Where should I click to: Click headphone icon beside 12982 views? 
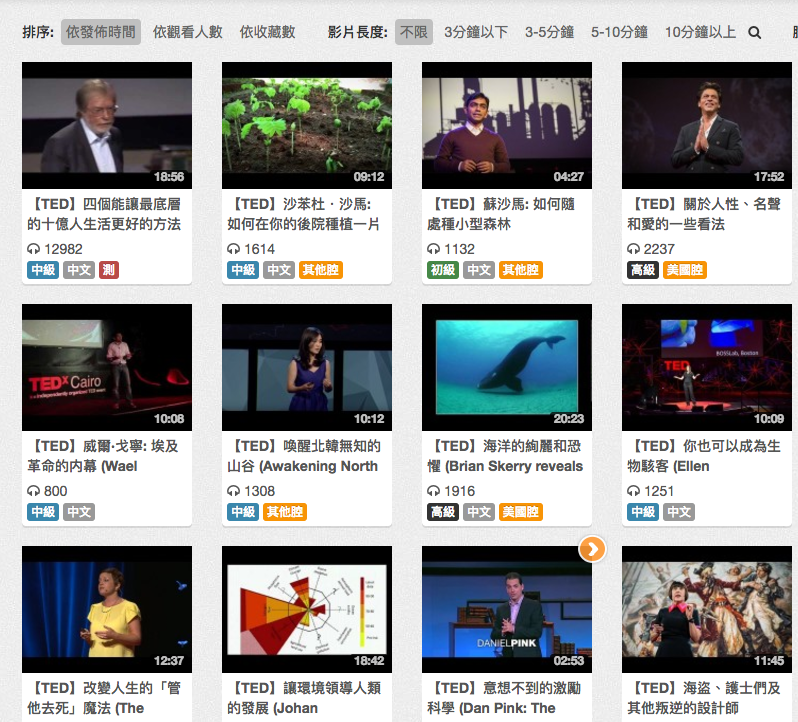pyautogui.click(x=33, y=249)
